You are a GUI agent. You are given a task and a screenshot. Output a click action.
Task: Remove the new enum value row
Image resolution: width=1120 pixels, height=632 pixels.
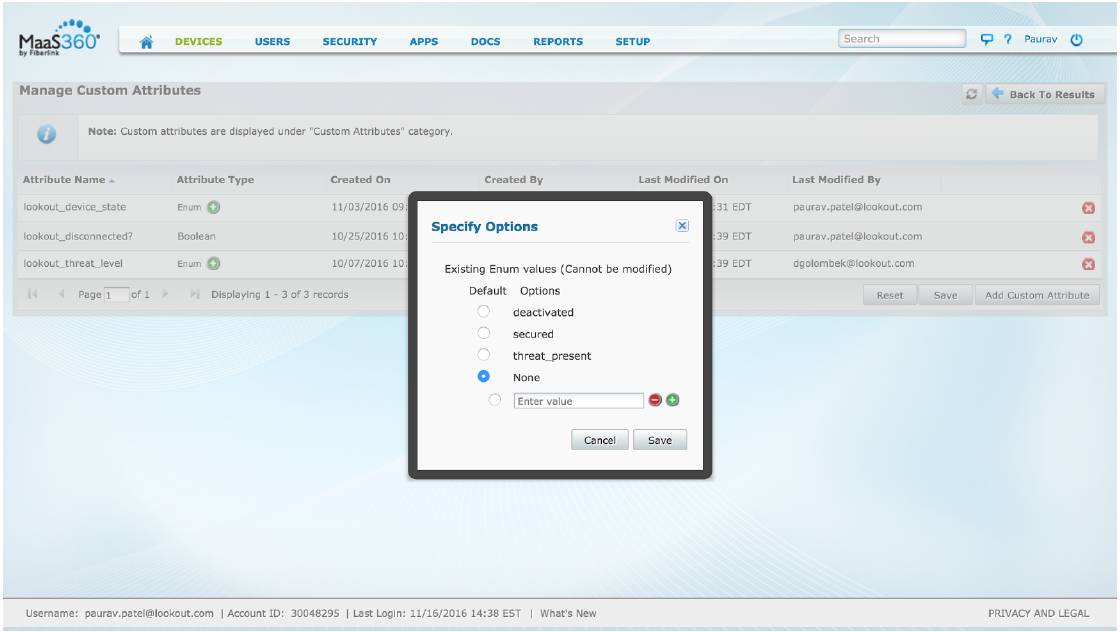click(x=655, y=400)
